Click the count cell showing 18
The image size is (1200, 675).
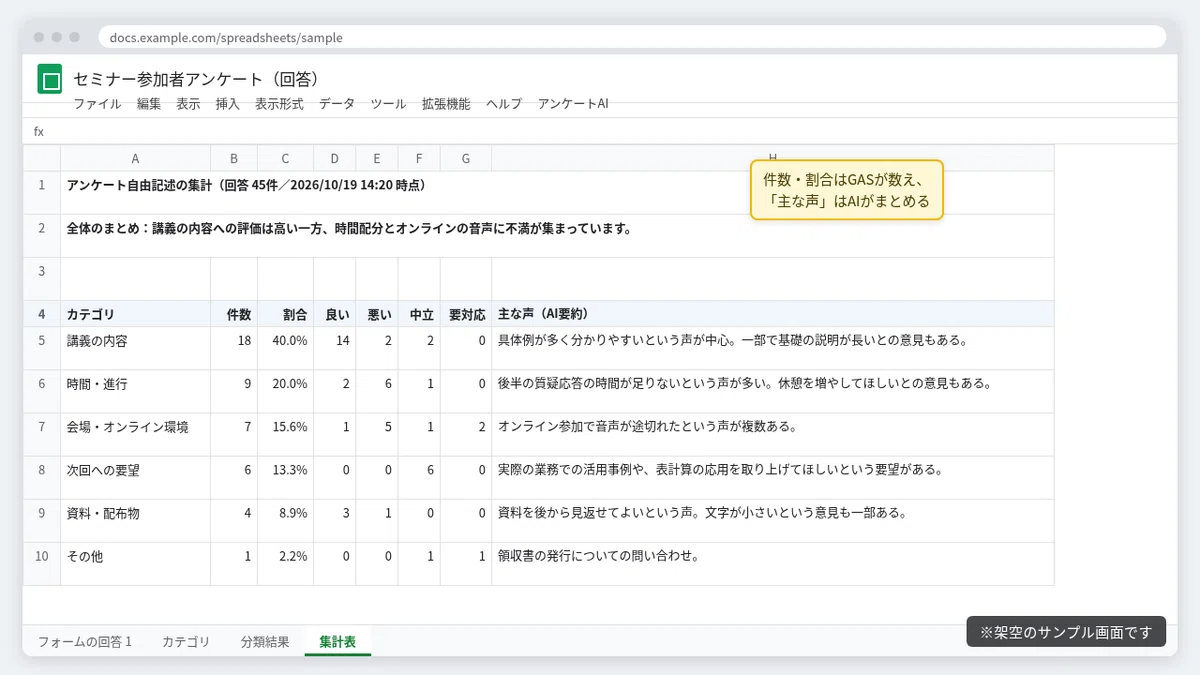tap(234, 348)
